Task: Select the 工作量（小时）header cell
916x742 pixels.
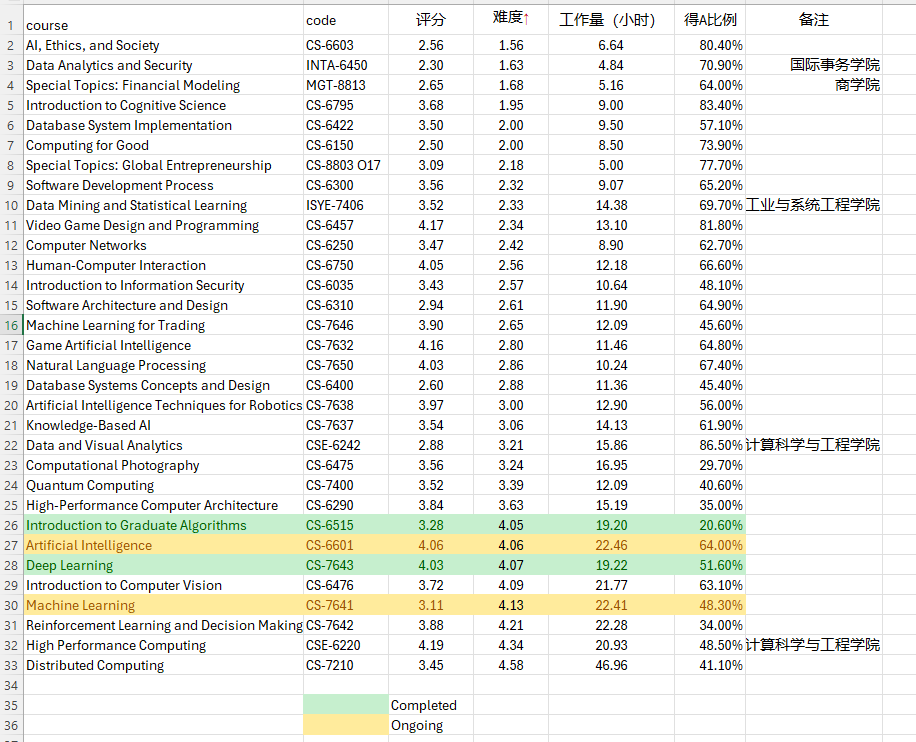Action: click(x=608, y=20)
